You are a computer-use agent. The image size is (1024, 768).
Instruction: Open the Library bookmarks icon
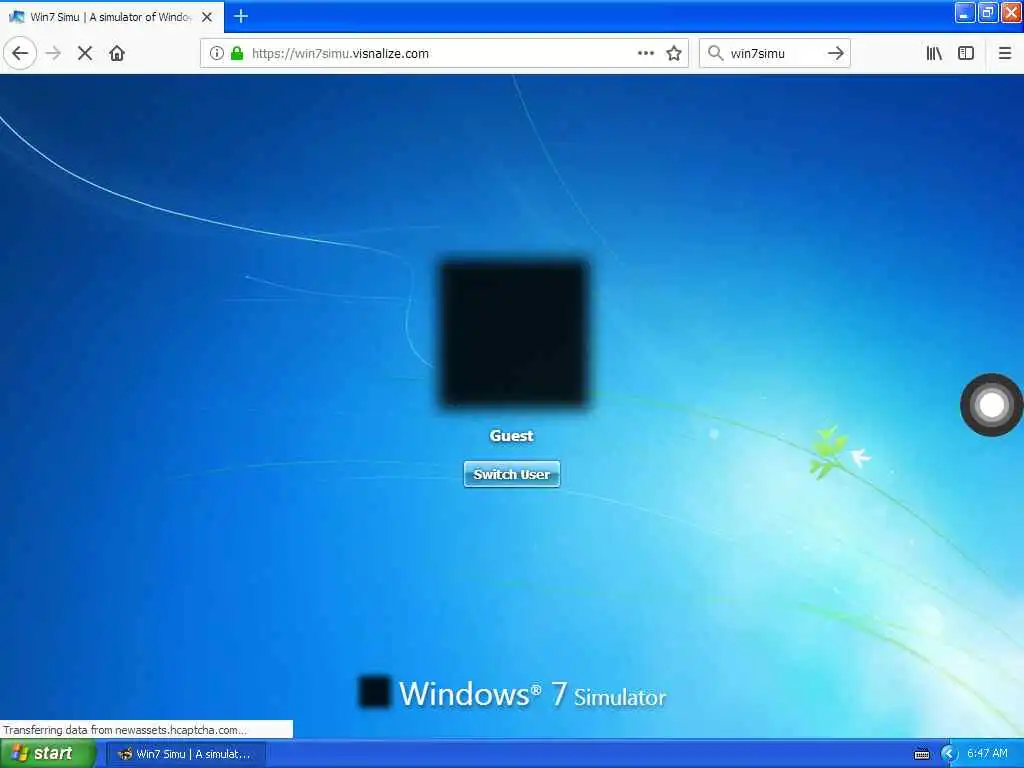935,53
